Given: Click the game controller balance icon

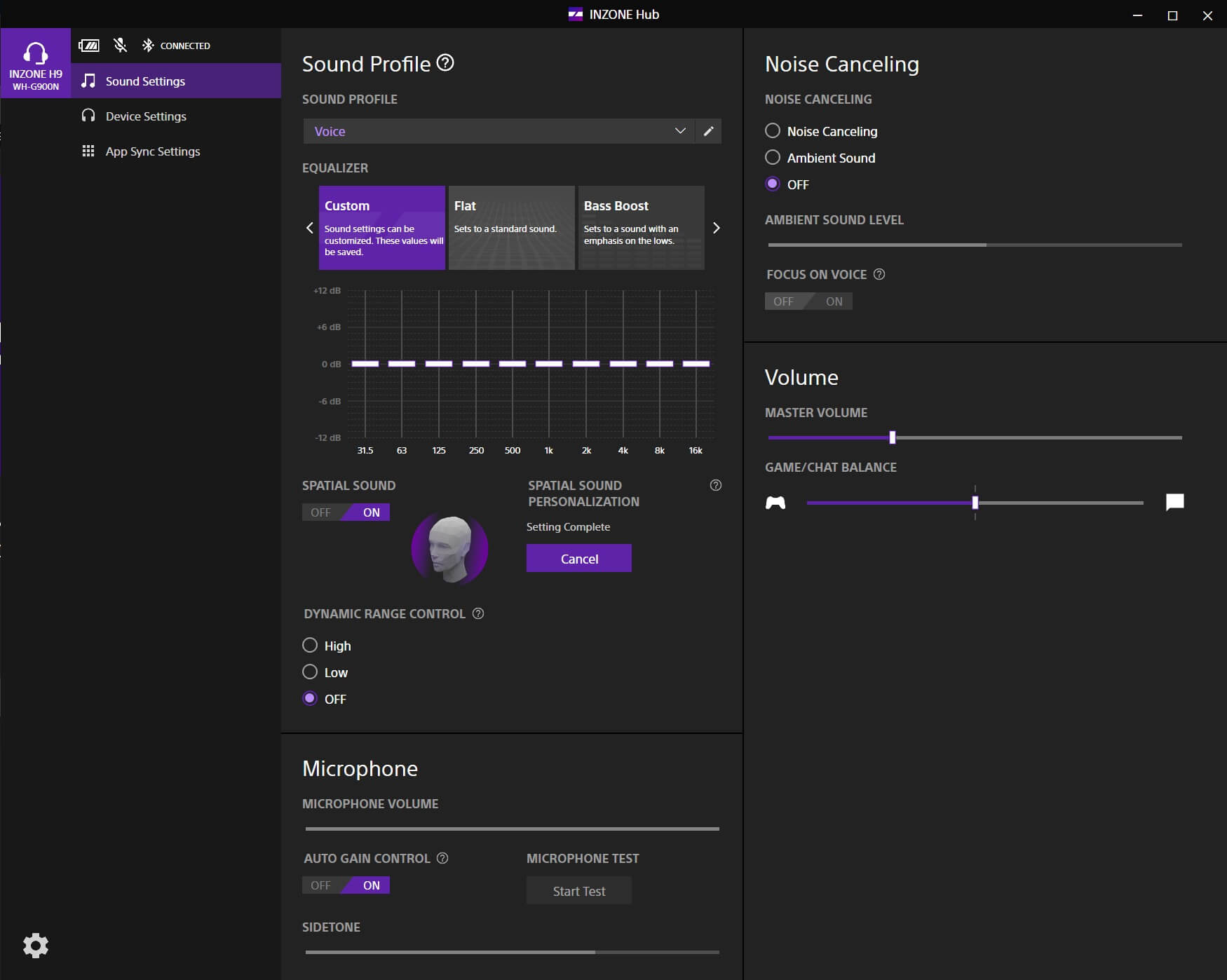Looking at the screenshot, I should (775, 503).
